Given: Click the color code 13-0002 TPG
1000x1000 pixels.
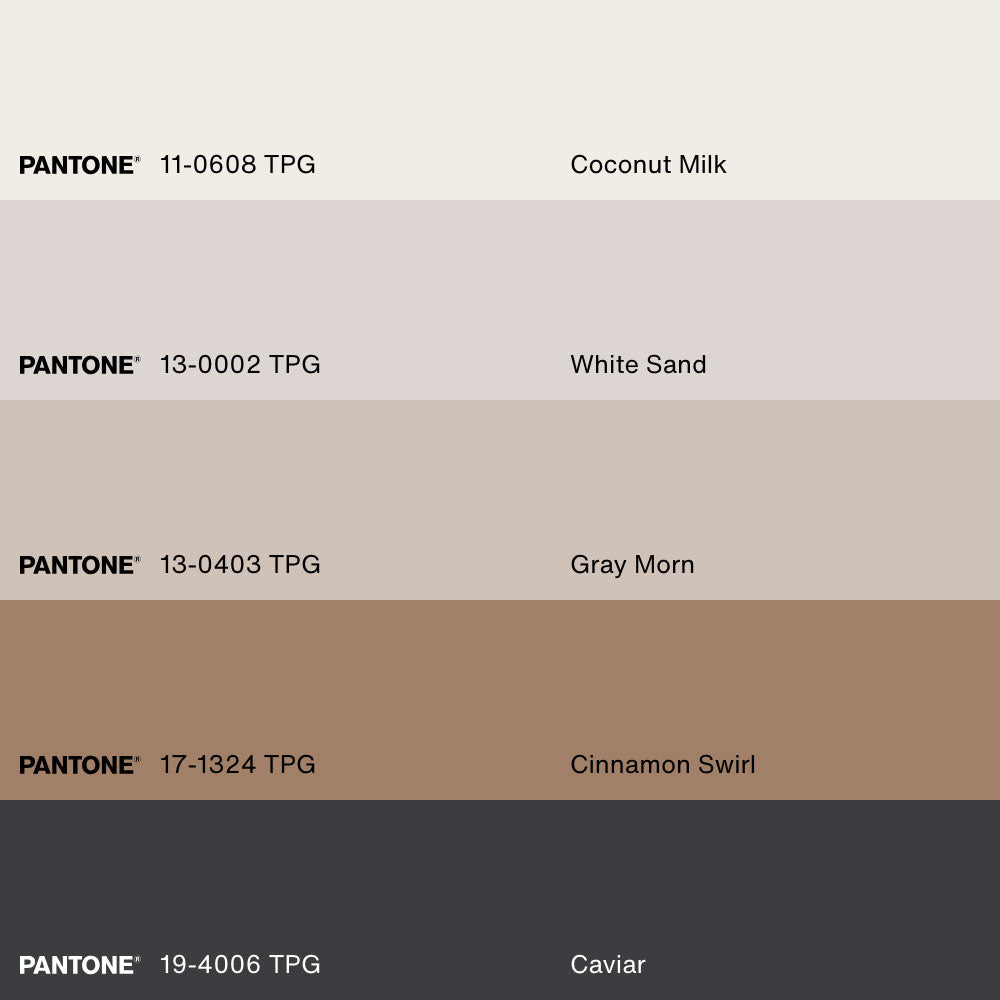Looking at the screenshot, I should pos(240,365).
